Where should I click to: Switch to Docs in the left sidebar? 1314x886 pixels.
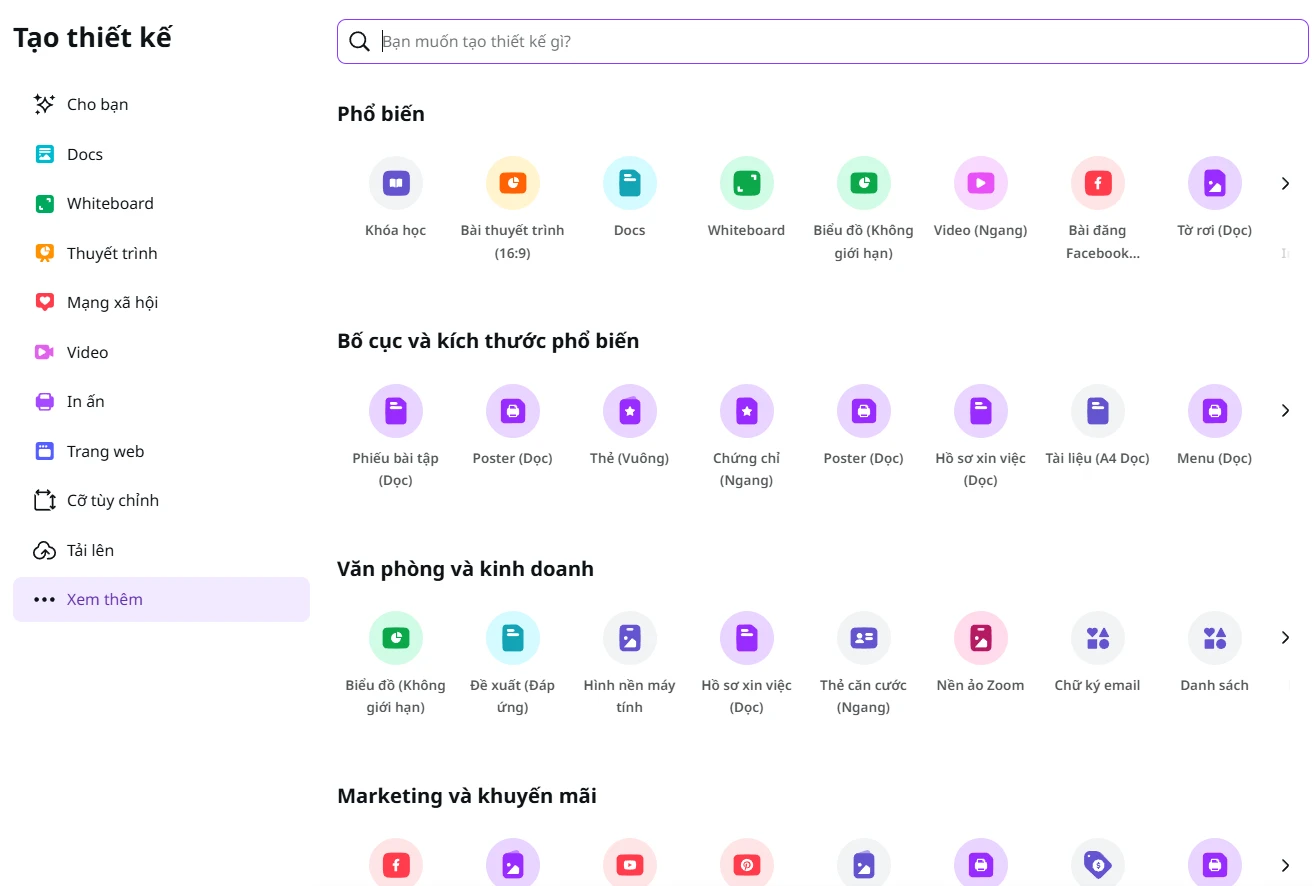[161, 154]
